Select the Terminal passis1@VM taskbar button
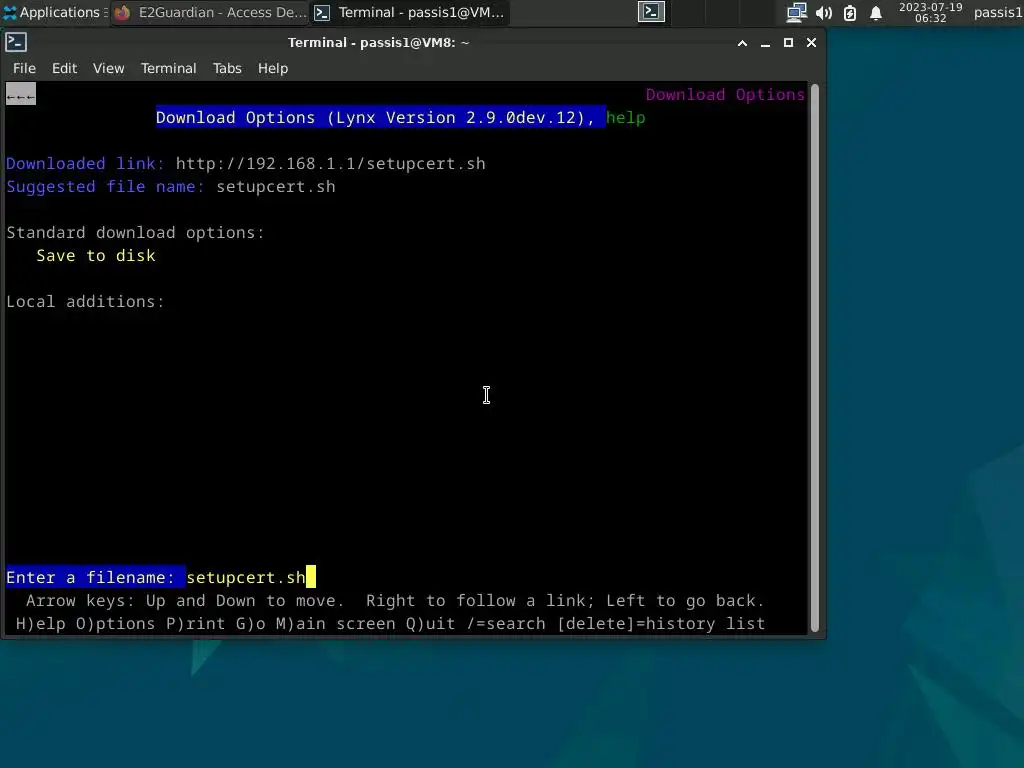 (410, 12)
